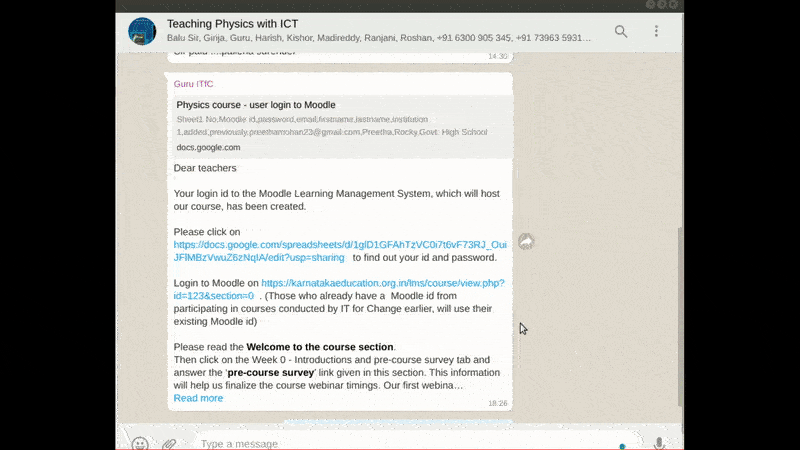
Task: Search within the chat using magnifier icon
Action: tap(621, 32)
